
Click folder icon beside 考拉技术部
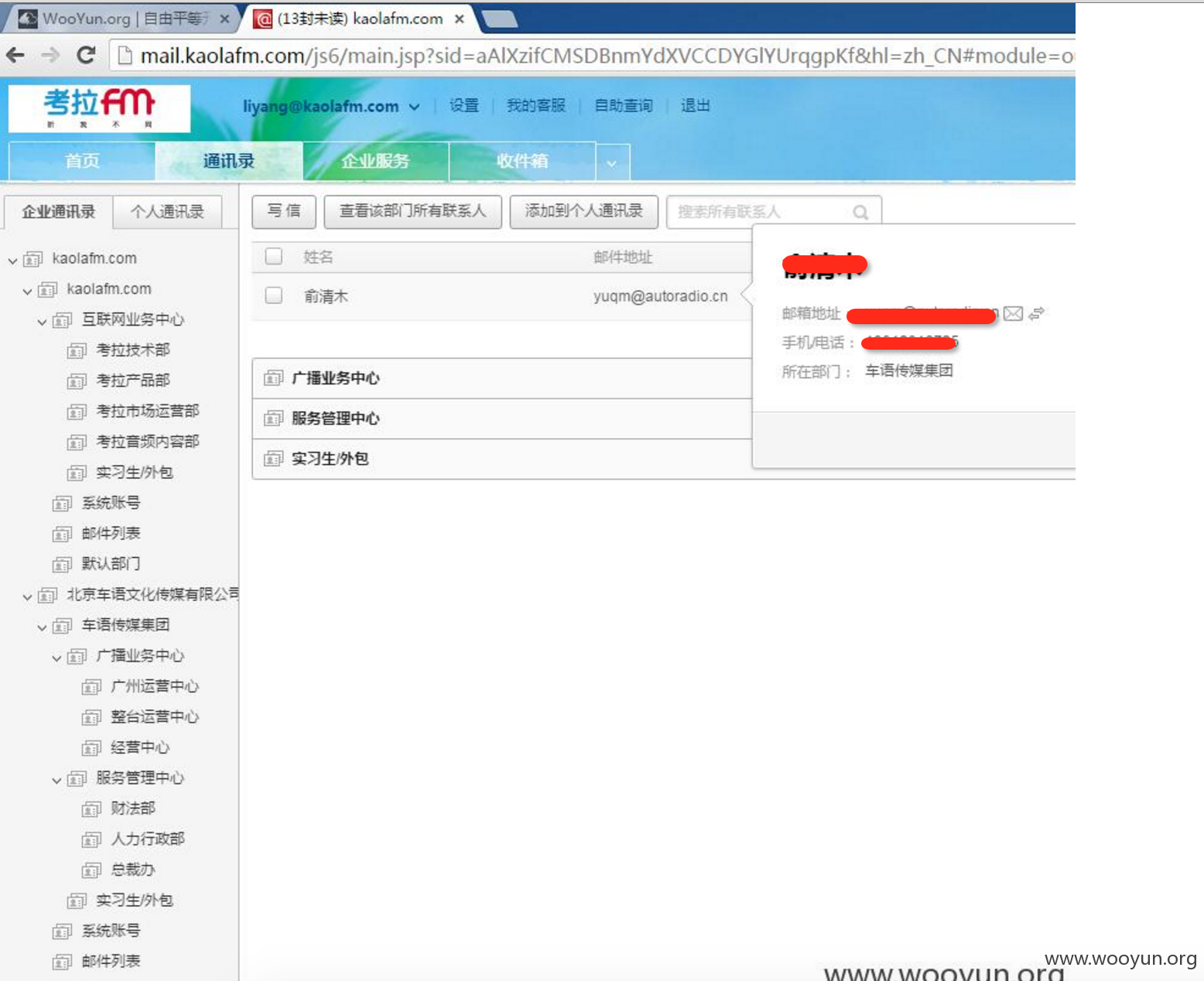click(x=77, y=351)
